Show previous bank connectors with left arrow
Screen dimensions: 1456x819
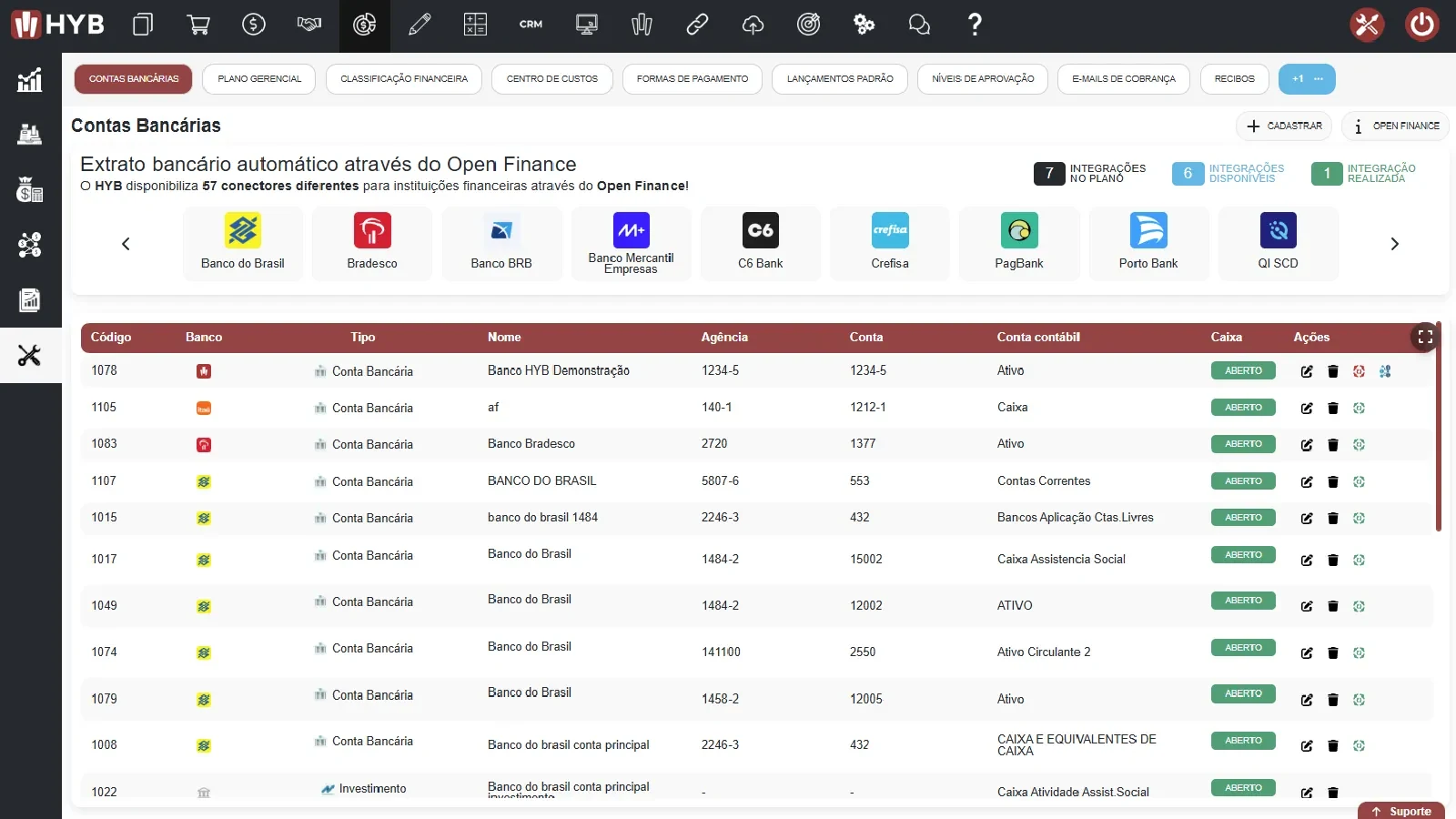tap(126, 244)
